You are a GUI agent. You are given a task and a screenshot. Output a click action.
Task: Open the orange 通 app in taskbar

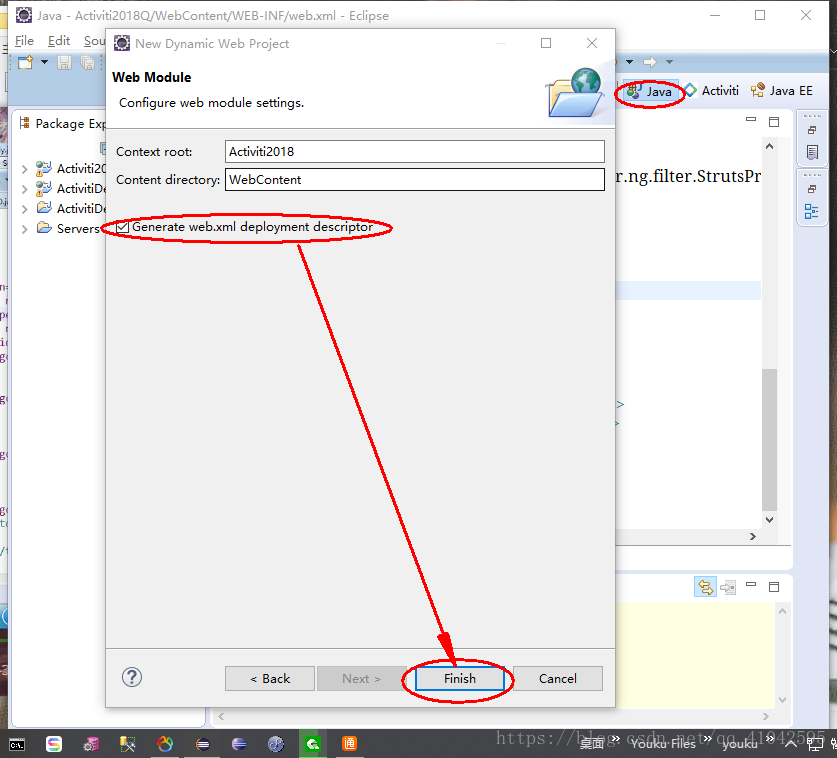[x=349, y=744]
